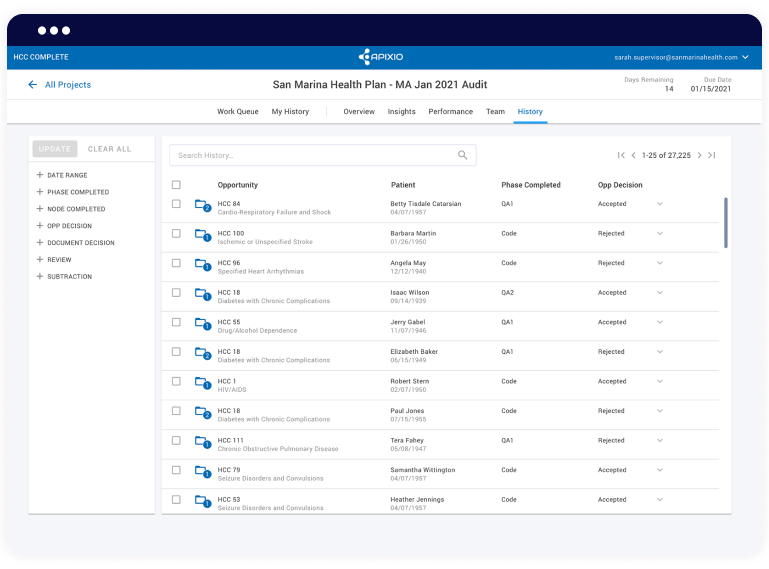Click the Apixio logo in header
The width and height of the screenshot is (769, 569).
coord(381,57)
